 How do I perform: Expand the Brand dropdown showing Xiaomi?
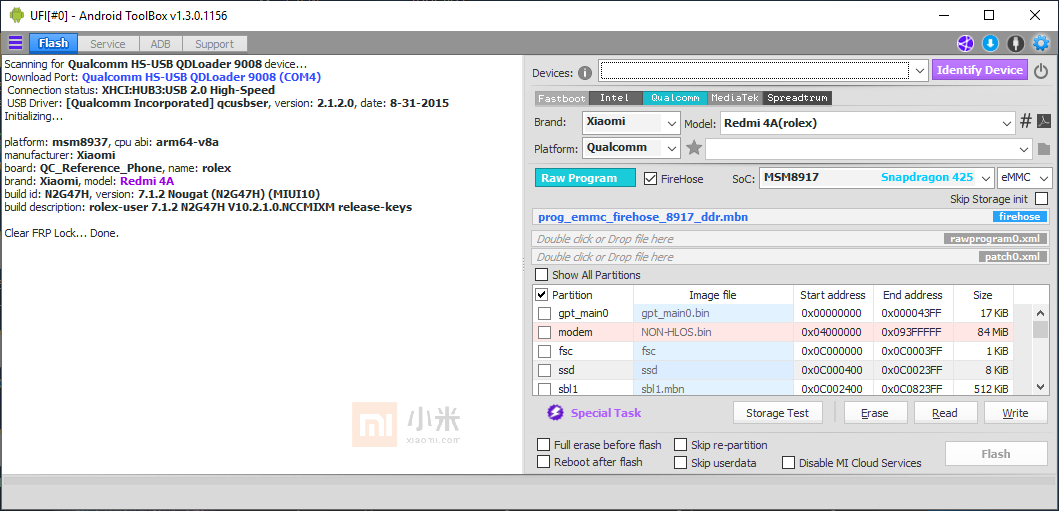(x=671, y=124)
